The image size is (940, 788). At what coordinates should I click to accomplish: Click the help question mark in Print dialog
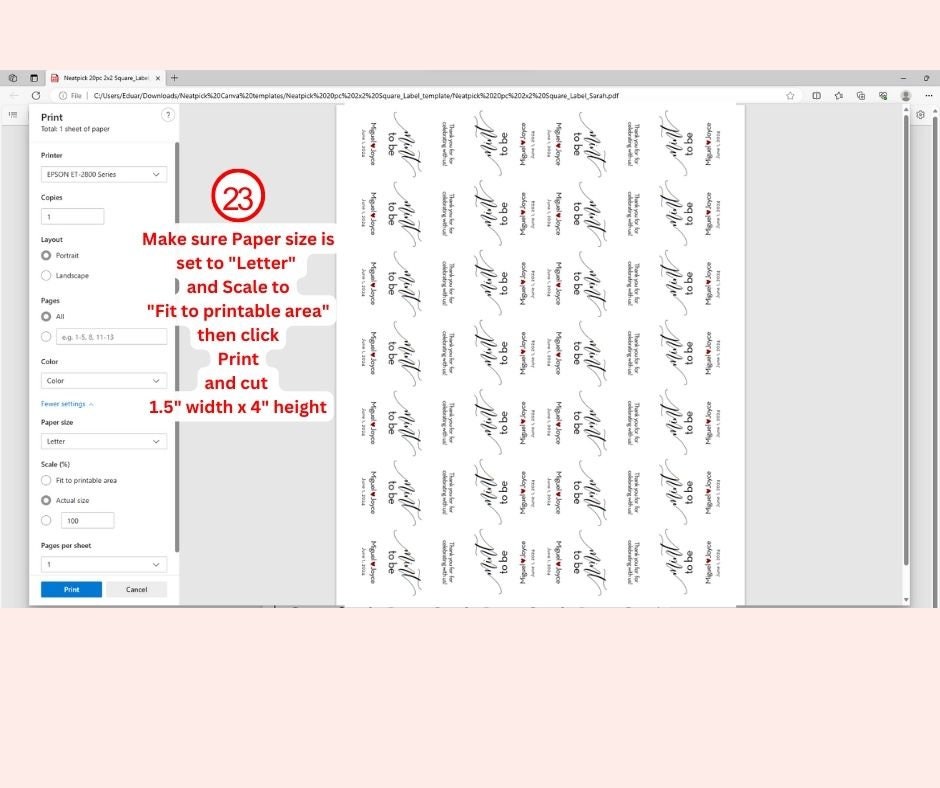click(x=168, y=115)
